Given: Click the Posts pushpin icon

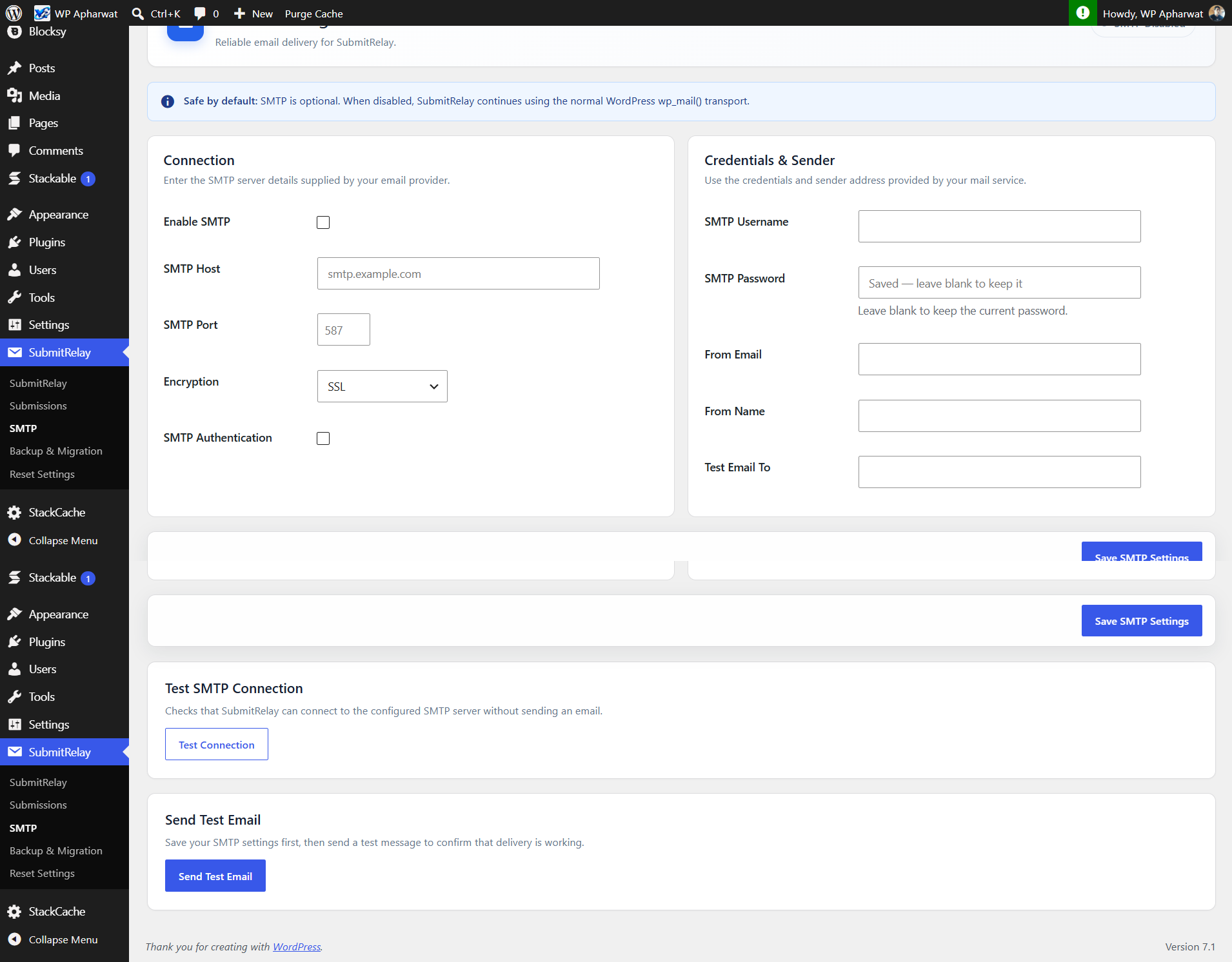Looking at the screenshot, I should point(14,68).
